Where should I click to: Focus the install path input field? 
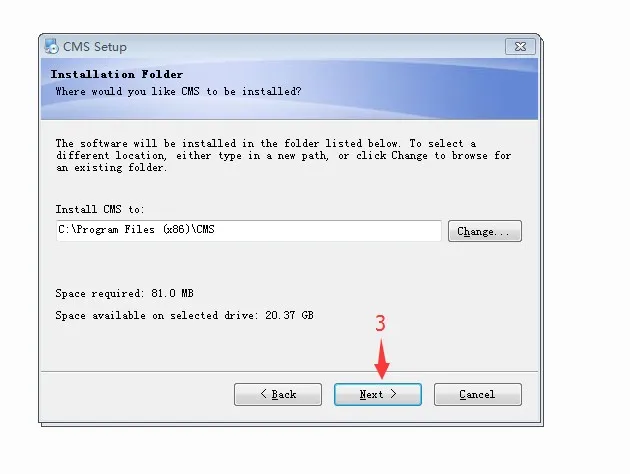click(249, 231)
